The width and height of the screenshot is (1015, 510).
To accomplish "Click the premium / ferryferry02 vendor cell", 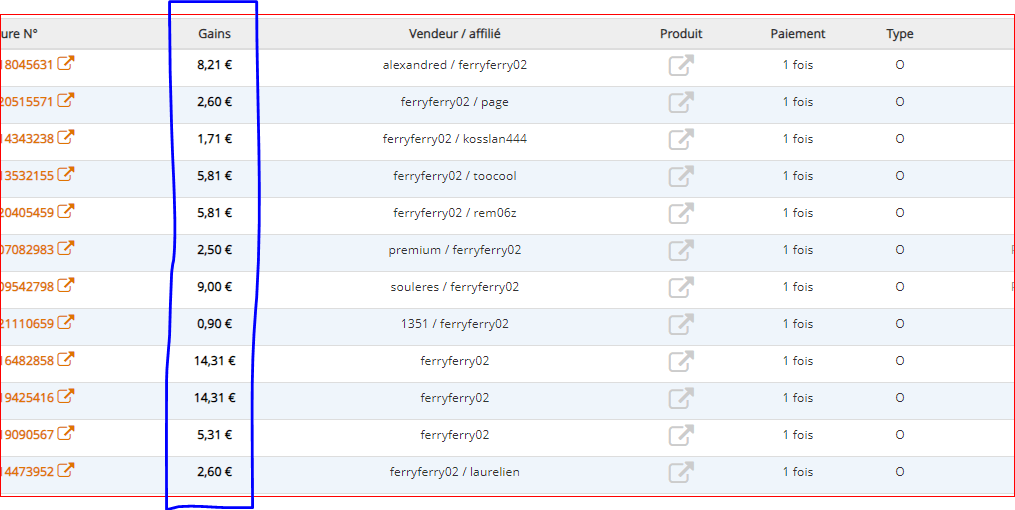I will click(454, 250).
